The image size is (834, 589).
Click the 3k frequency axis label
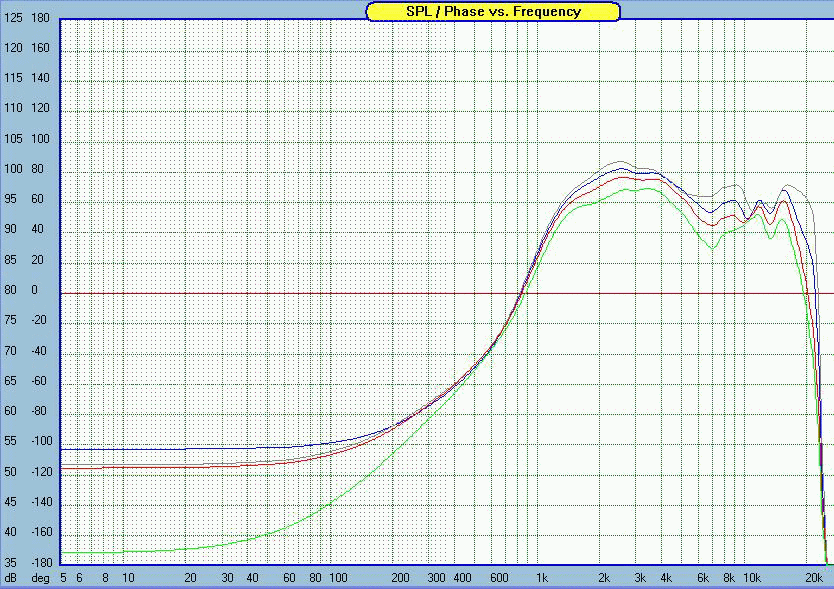click(640, 578)
